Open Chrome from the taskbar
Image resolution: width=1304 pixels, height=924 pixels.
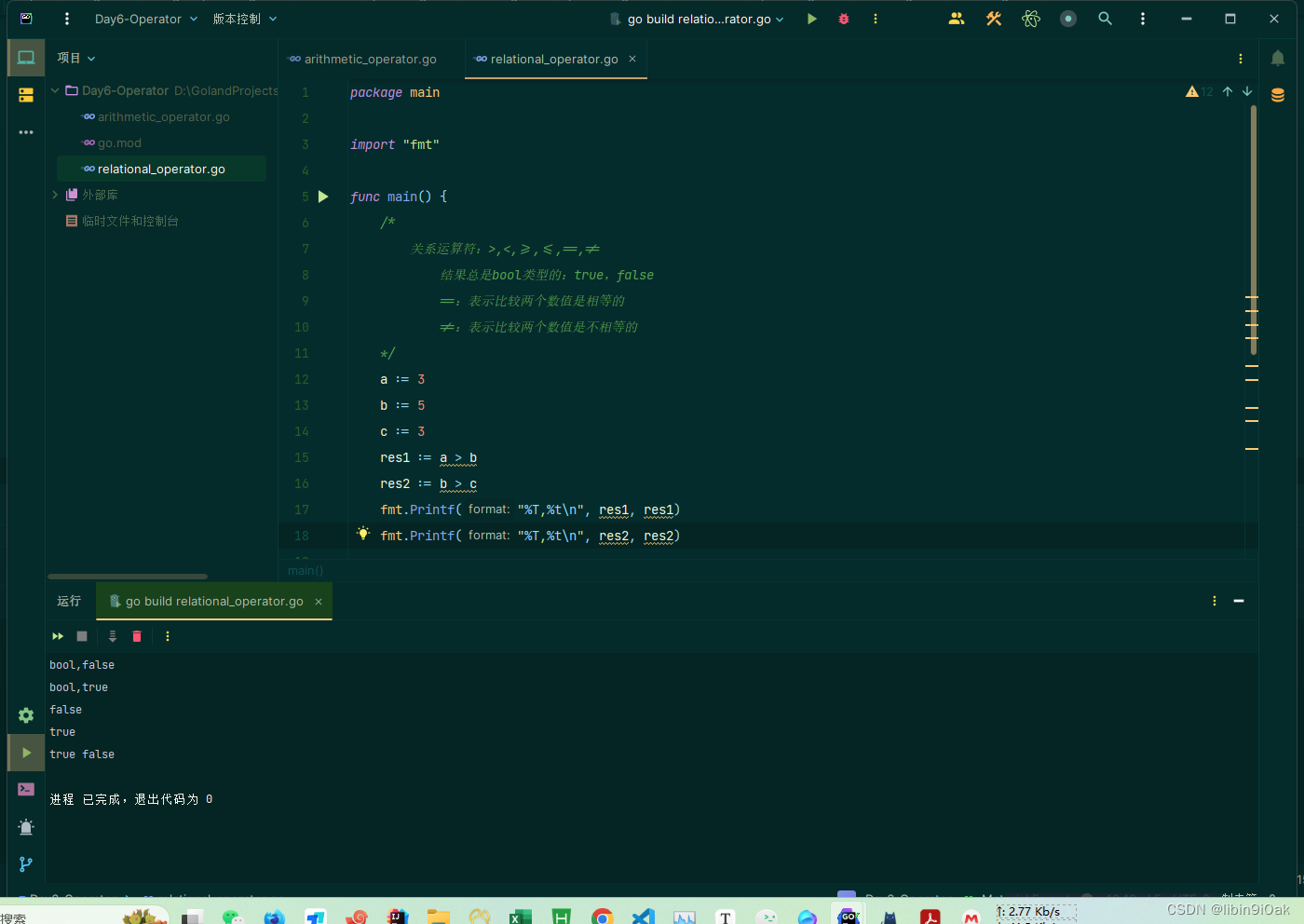pos(603,917)
